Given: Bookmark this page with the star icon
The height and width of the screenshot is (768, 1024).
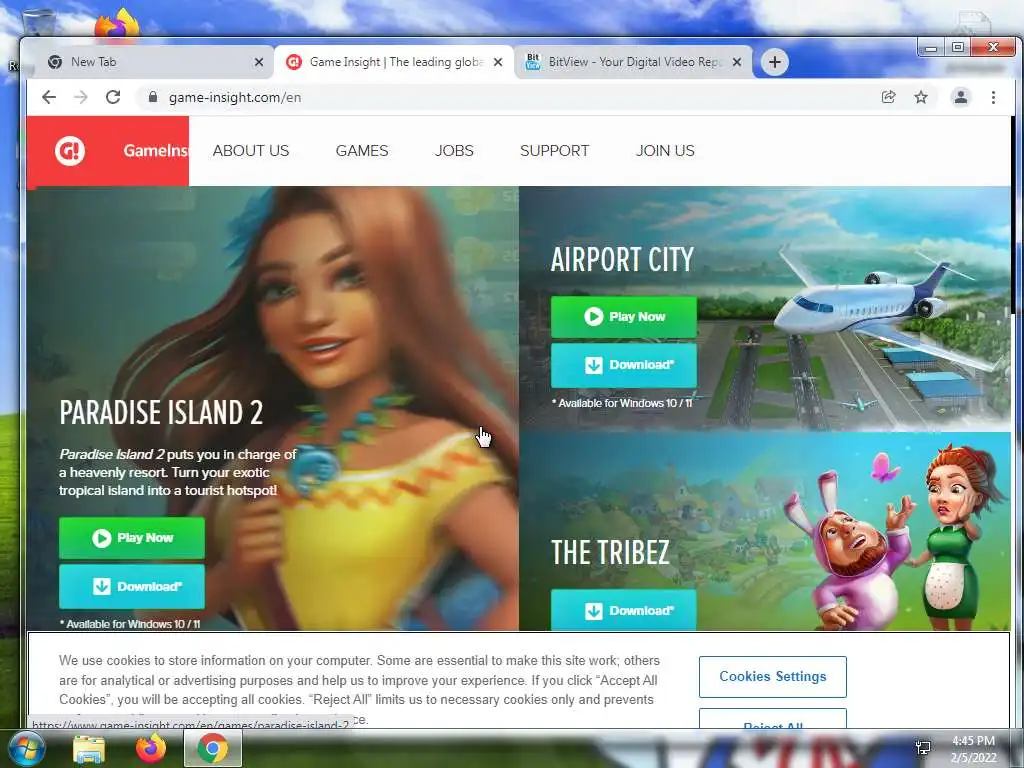Looking at the screenshot, I should 921,97.
